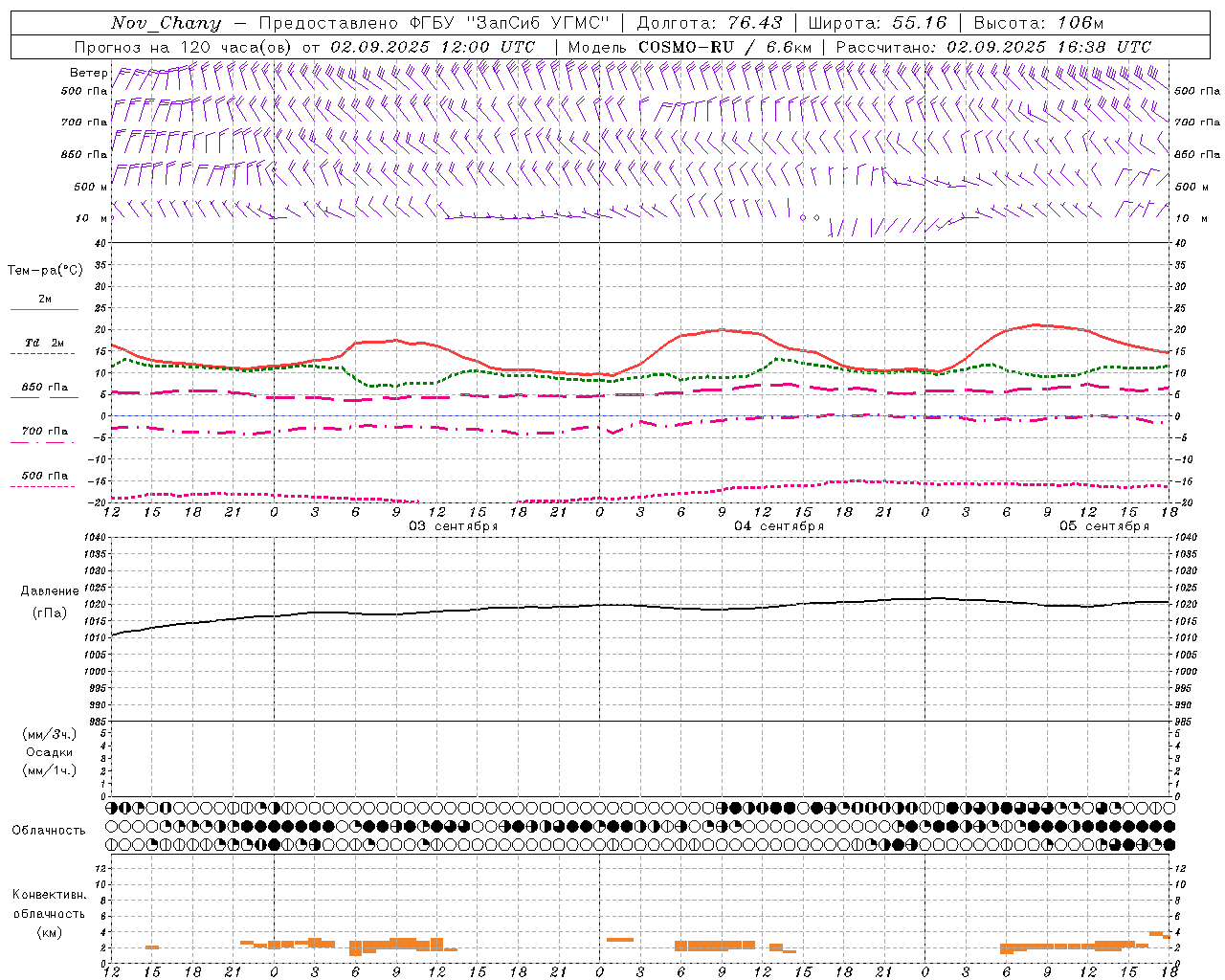Click the 'Td 2м' dew point legend label
The height and width of the screenshot is (980, 1225).
tap(44, 343)
